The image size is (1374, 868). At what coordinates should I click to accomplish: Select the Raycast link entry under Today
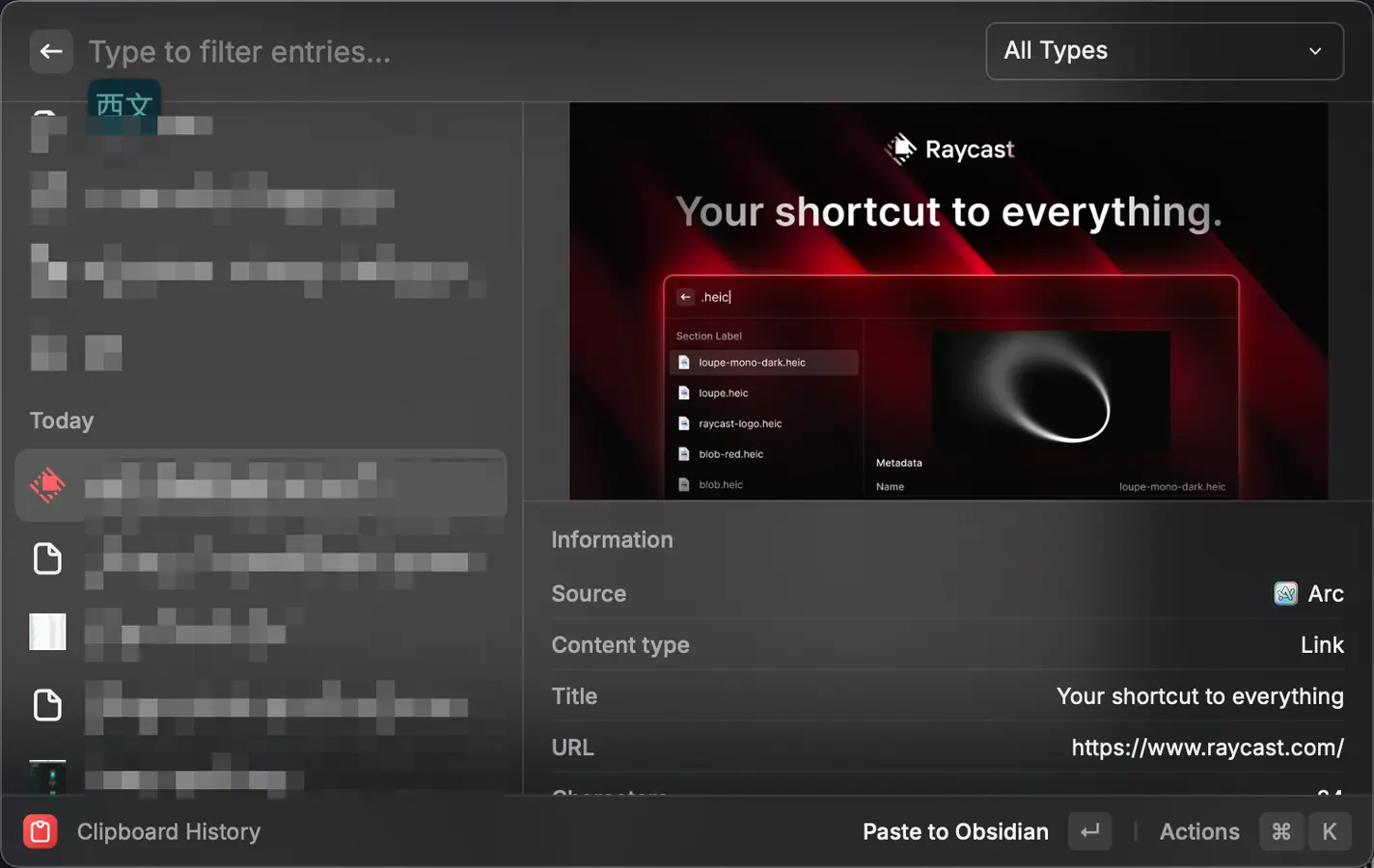[261, 485]
